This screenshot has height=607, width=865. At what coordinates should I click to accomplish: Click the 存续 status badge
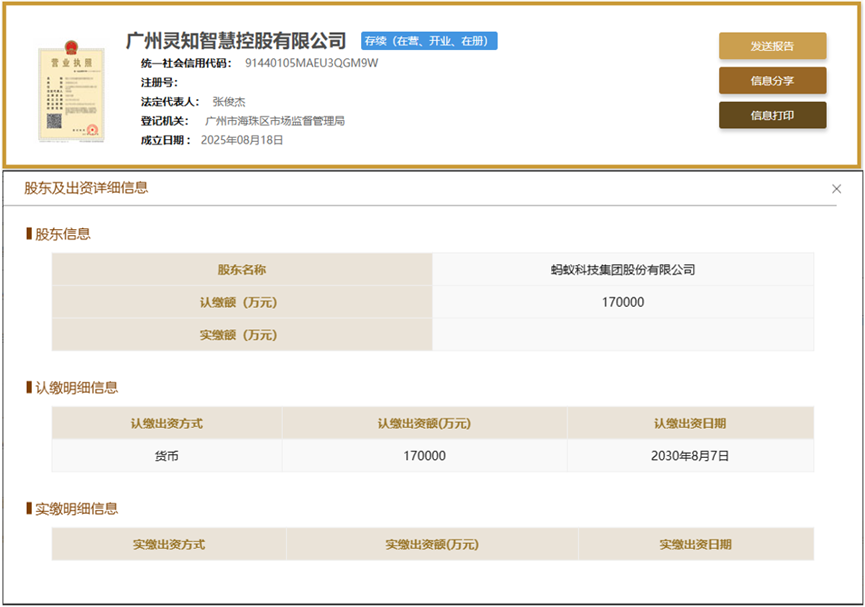[x=429, y=41]
